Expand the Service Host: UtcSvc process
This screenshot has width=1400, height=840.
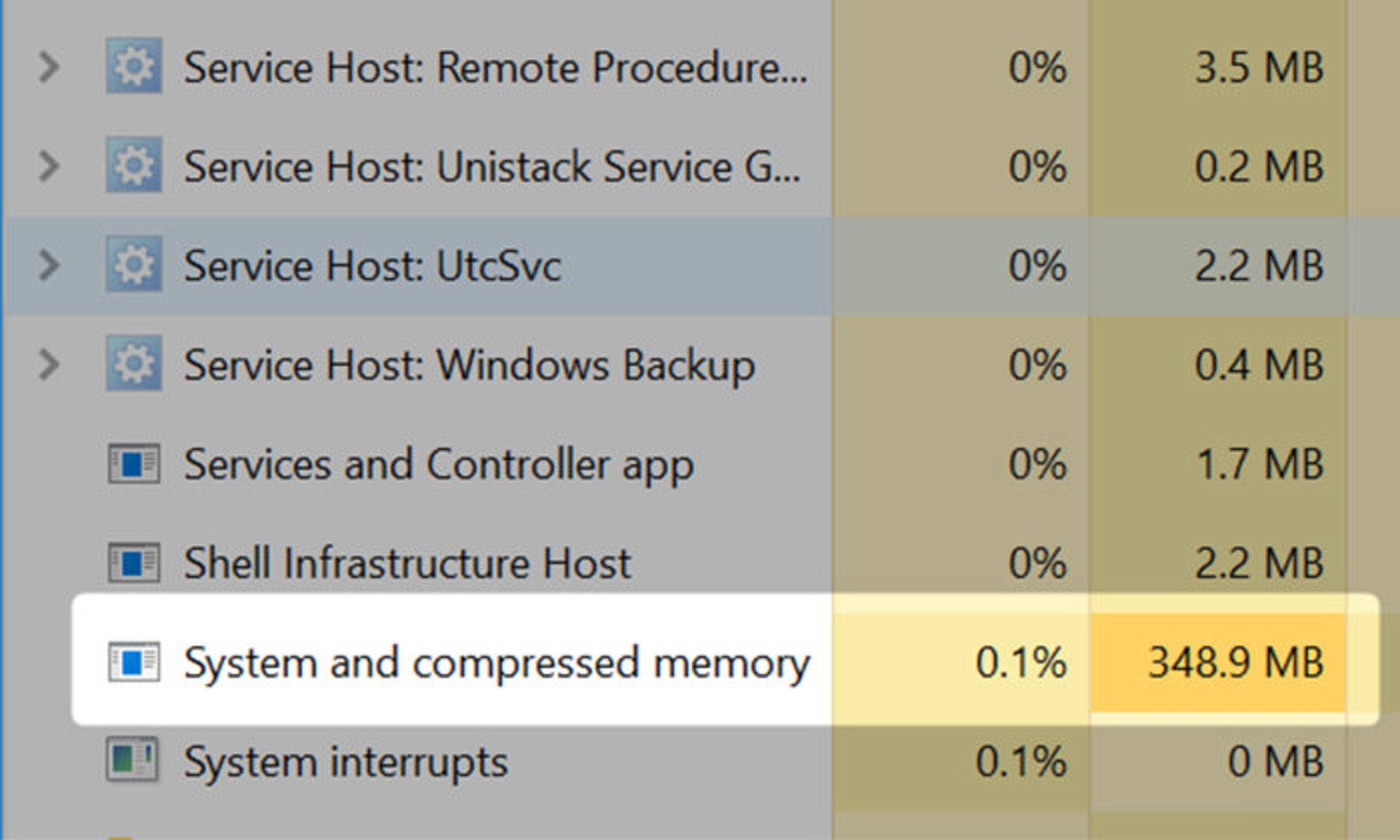(49, 265)
